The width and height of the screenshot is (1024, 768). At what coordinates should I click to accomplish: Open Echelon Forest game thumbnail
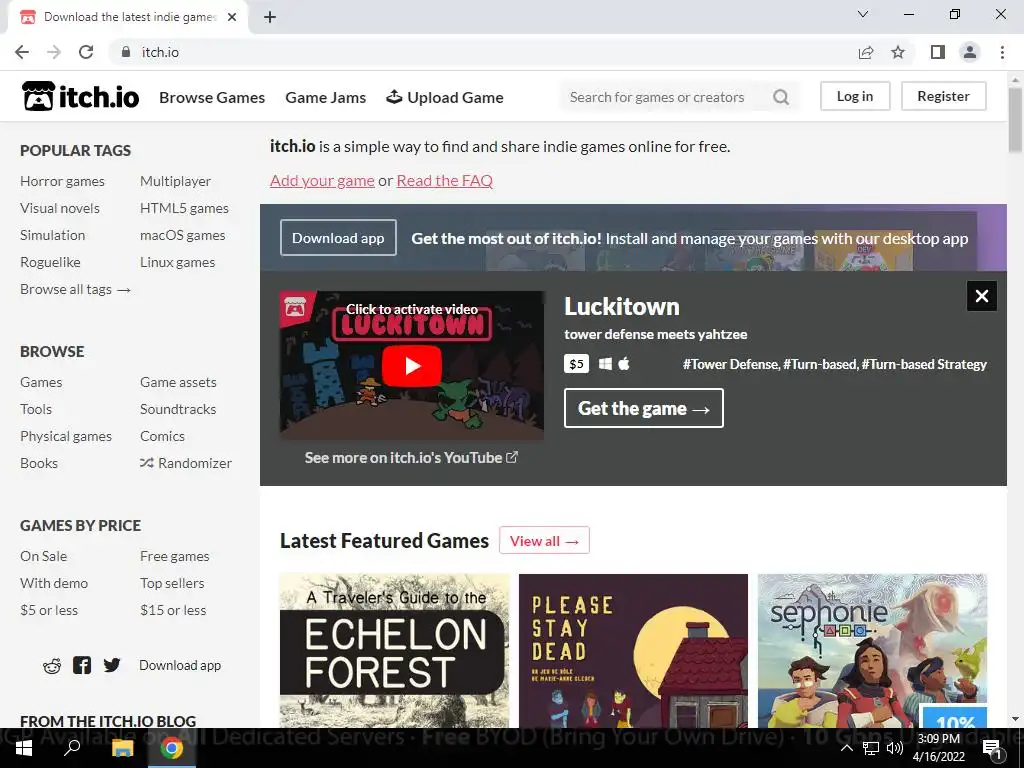tap(394, 650)
